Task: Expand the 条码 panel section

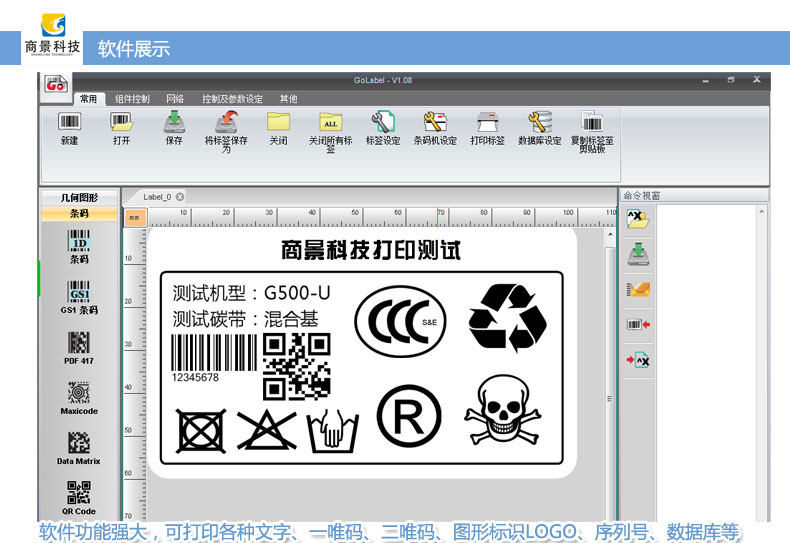Action: click(79, 214)
